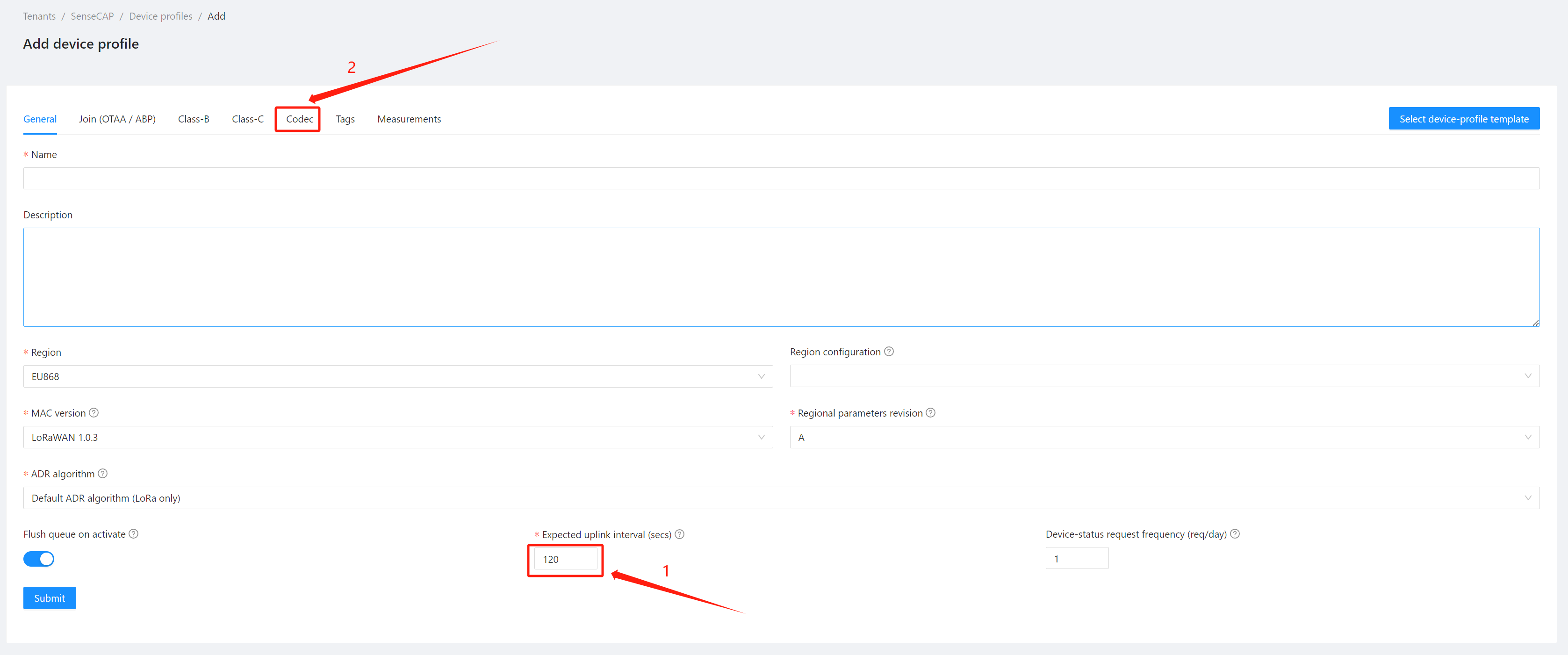Show Expected uplink interval help icon
Image resolution: width=1568 pixels, height=655 pixels.
[679, 534]
